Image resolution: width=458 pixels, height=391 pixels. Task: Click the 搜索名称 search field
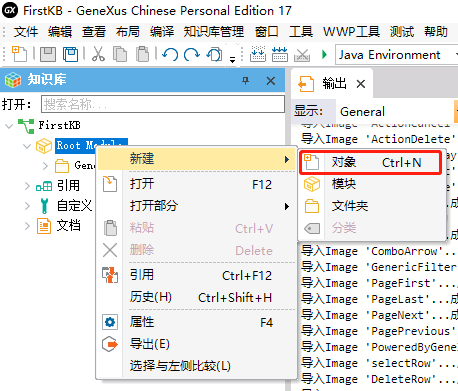pos(163,104)
